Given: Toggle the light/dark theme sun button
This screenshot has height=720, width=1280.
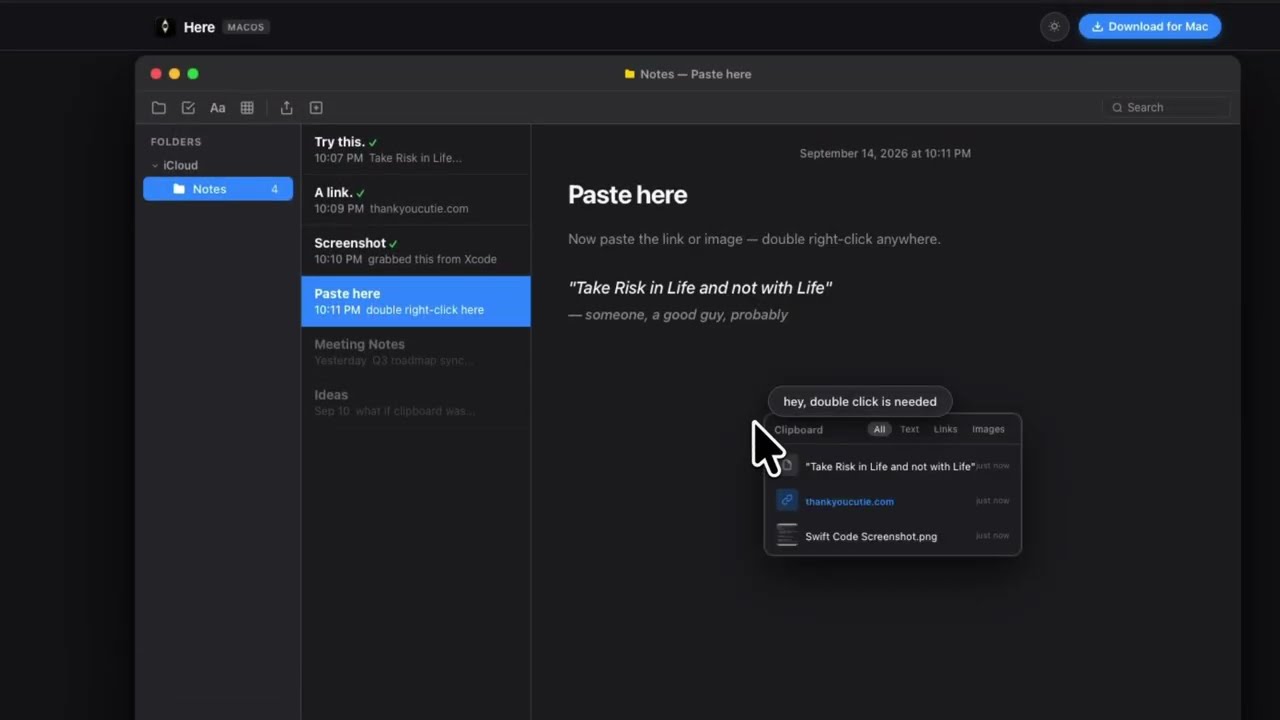Looking at the screenshot, I should tap(1054, 27).
